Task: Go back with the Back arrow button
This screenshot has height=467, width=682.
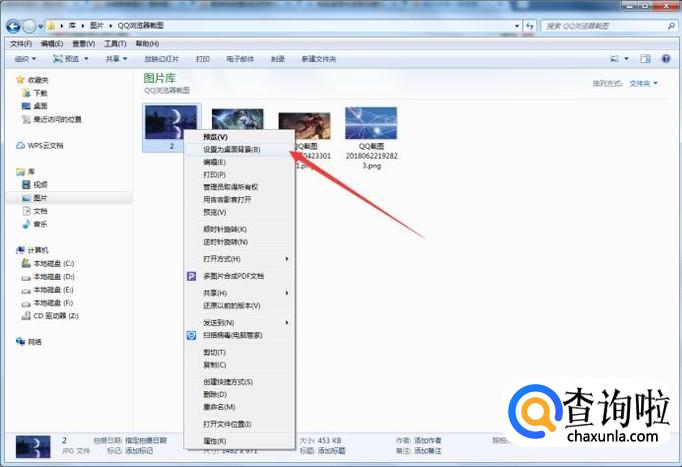Action: coord(13,27)
